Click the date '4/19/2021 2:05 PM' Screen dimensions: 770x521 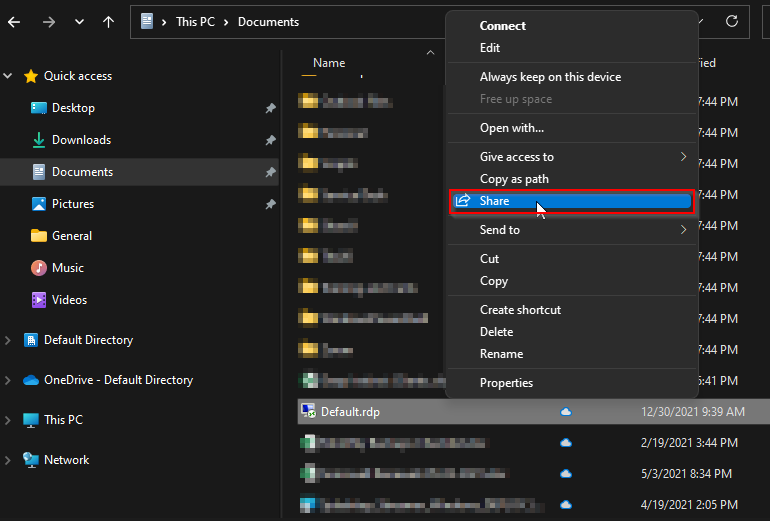point(689,505)
